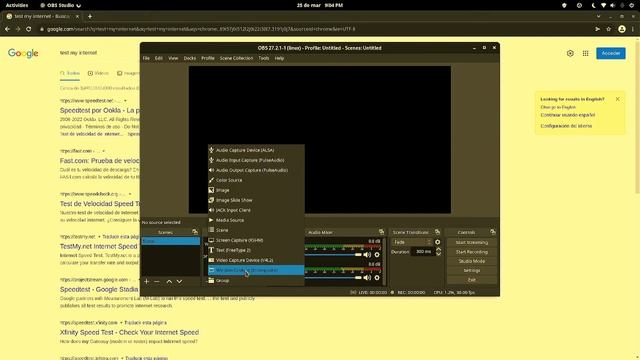The width and height of the screenshot is (640, 360).
Task: Mute the second audio mixer channel with its speaker icon
Action: pyautogui.click(x=367, y=278)
